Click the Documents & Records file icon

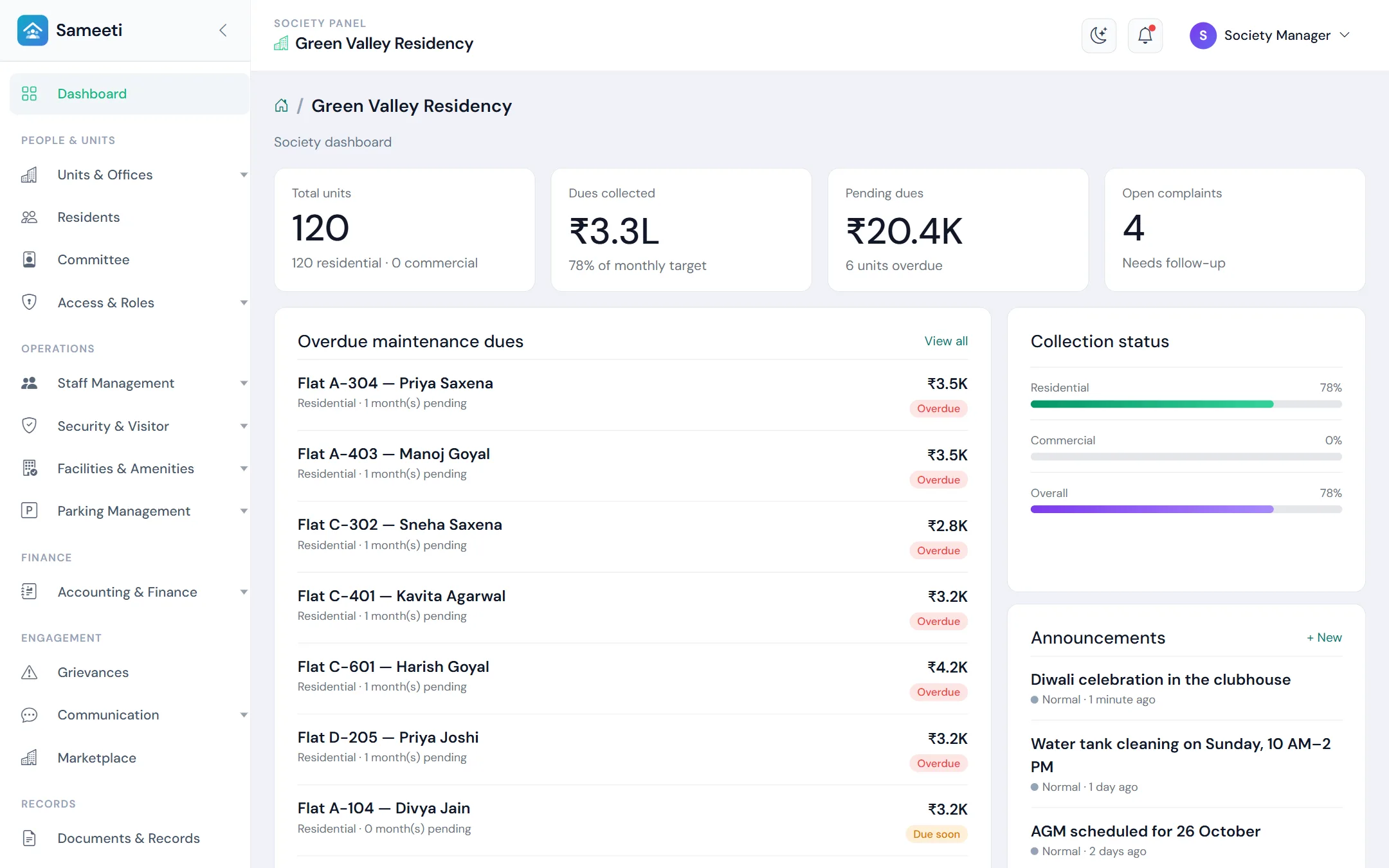point(29,838)
